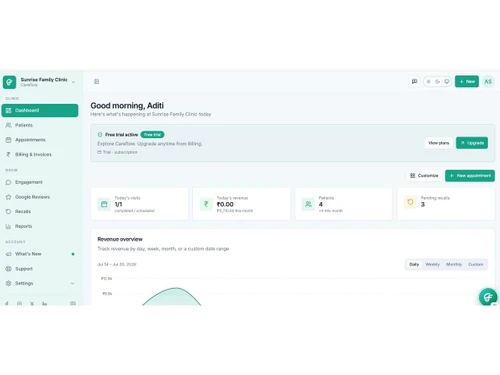
Task: Click the New appointment button
Action: click(470, 176)
